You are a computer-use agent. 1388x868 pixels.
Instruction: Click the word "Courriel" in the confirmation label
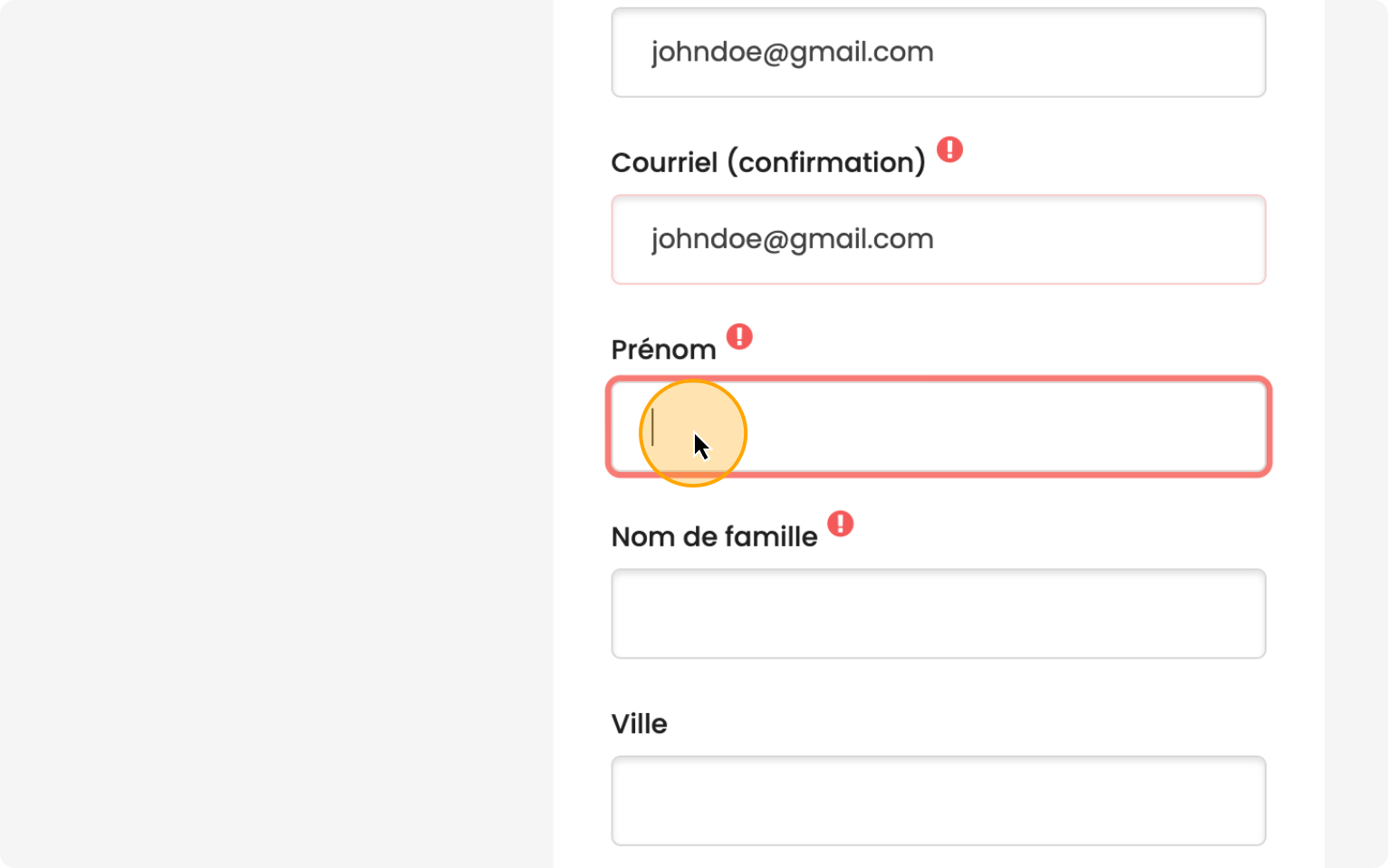664,162
